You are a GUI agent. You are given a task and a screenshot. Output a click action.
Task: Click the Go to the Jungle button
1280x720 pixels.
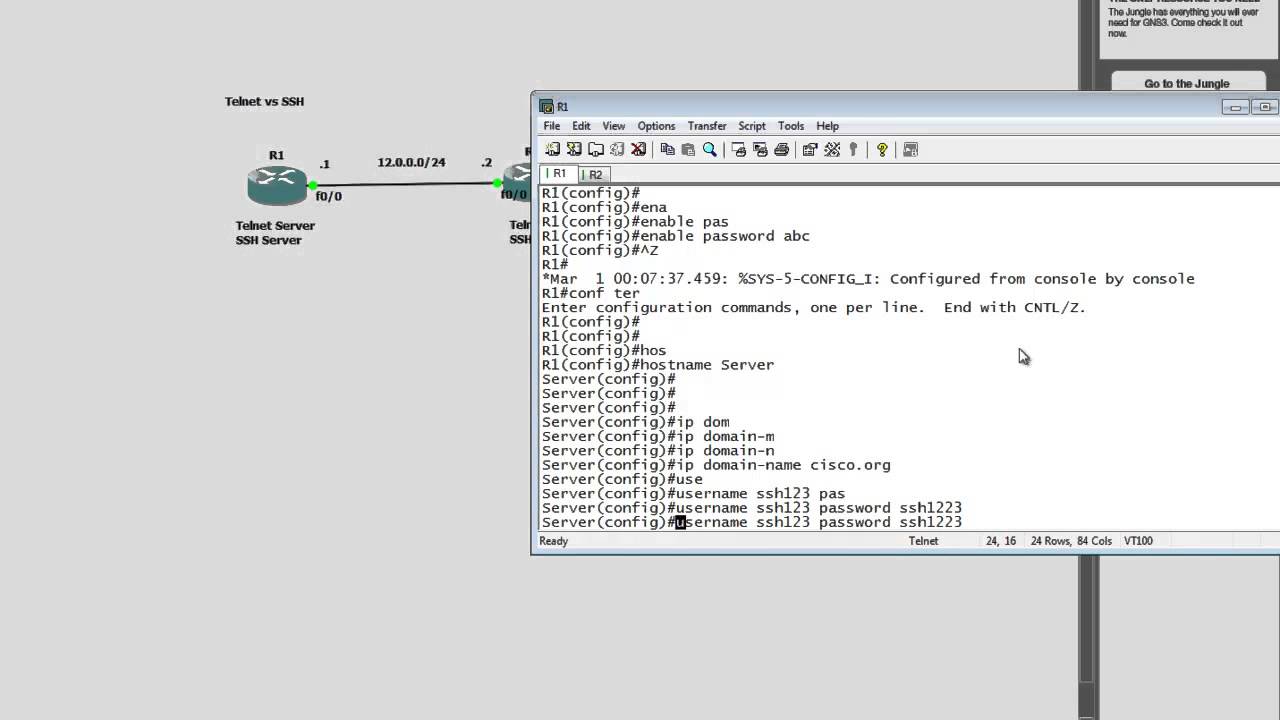[1187, 84]
